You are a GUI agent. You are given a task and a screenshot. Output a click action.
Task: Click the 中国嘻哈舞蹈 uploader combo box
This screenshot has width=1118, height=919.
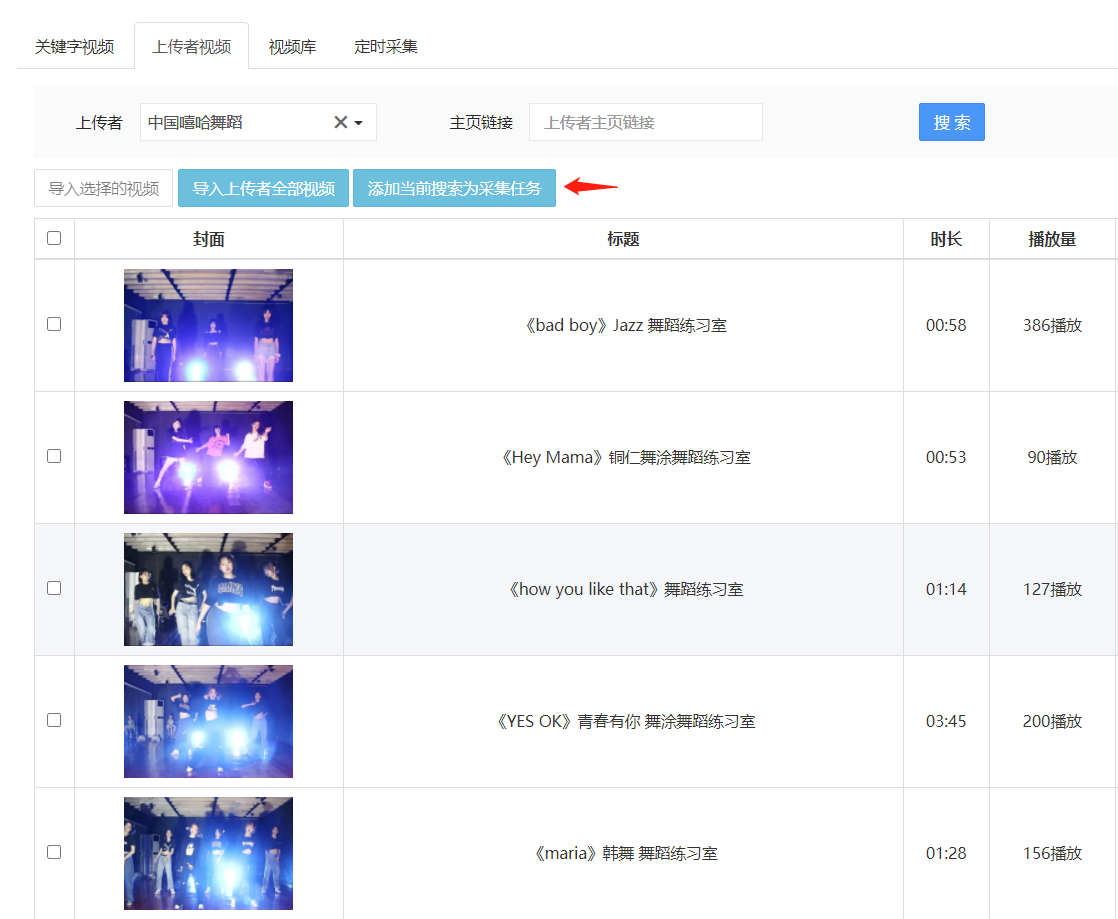point(258,123)
